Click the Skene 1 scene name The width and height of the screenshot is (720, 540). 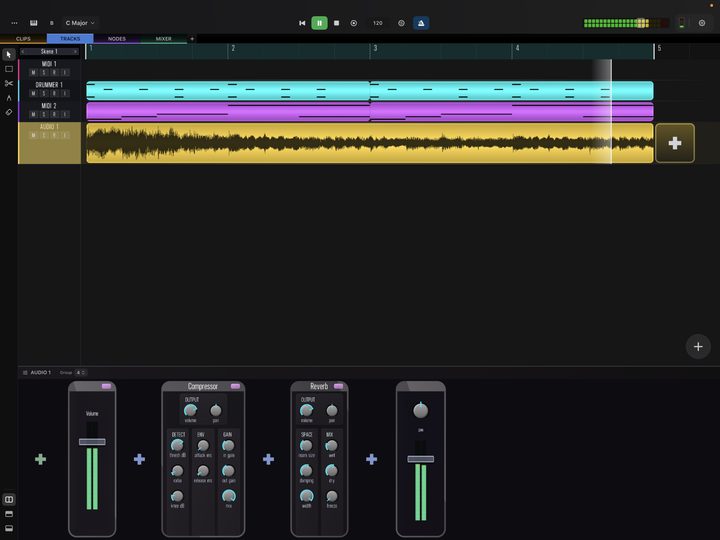[x=49, y=51]
